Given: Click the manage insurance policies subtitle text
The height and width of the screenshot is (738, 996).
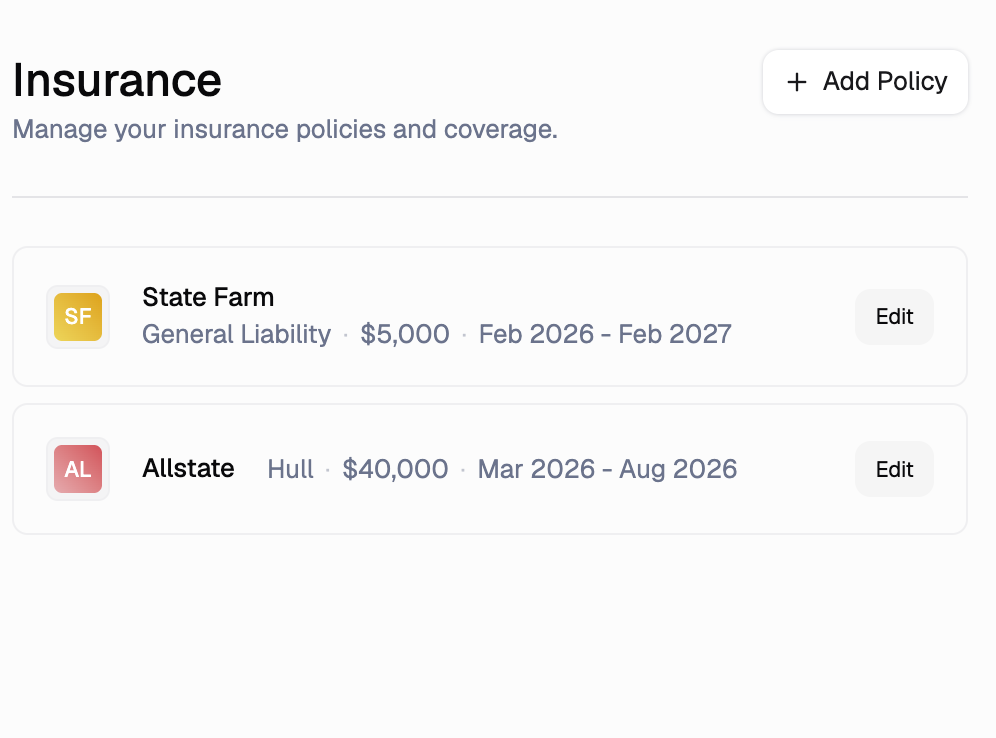Looking at the screenshot, I should (x=284, y=129).
